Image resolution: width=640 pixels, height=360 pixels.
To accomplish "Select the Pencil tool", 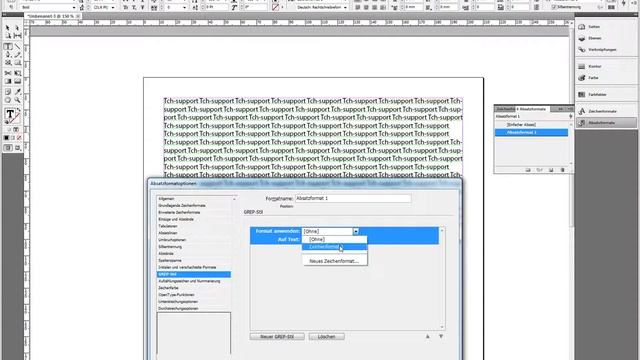I will [x=17, y=54].
